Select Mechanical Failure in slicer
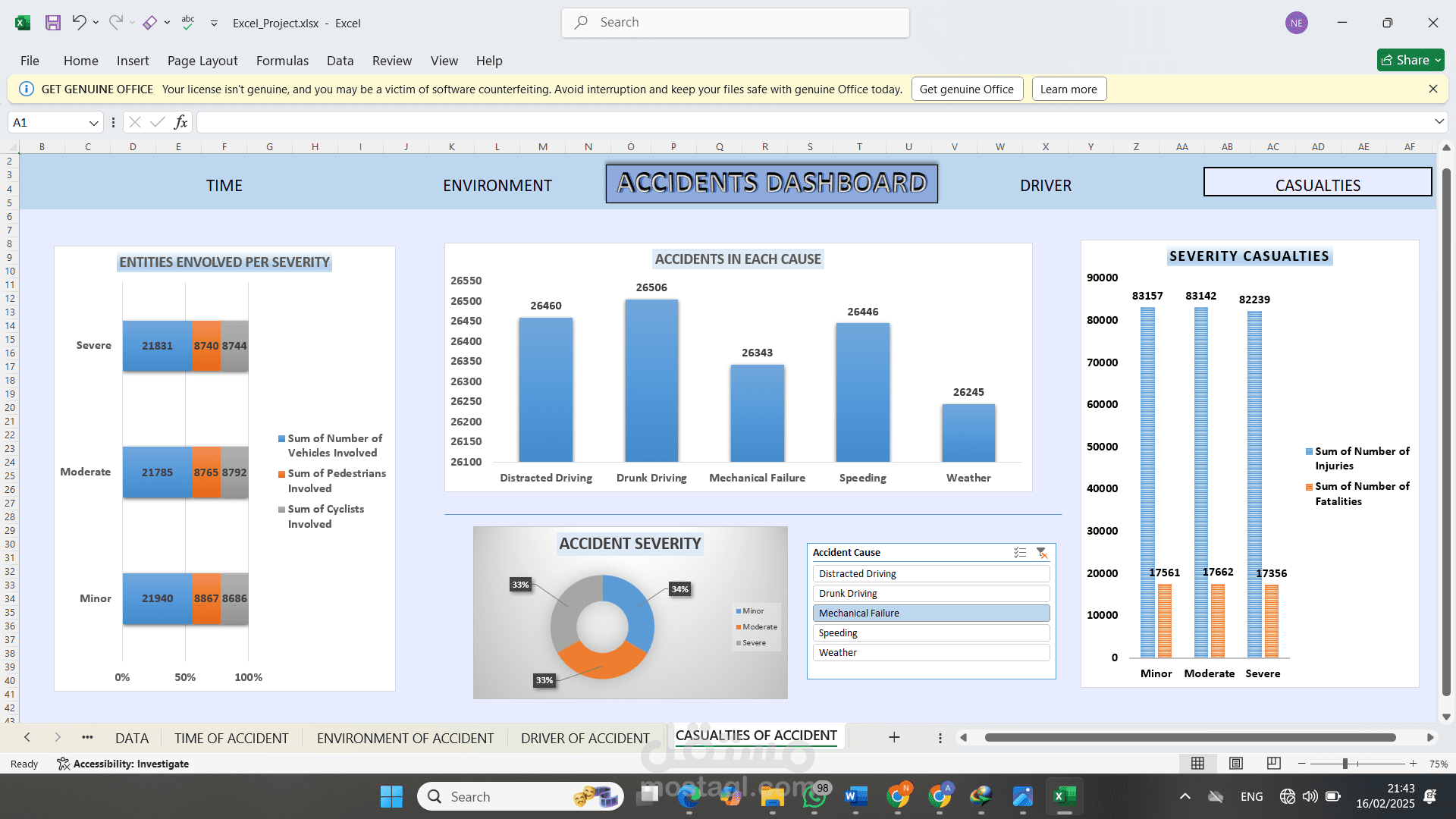The width and height of the screenshot is (1456, 819). [931, 613]
